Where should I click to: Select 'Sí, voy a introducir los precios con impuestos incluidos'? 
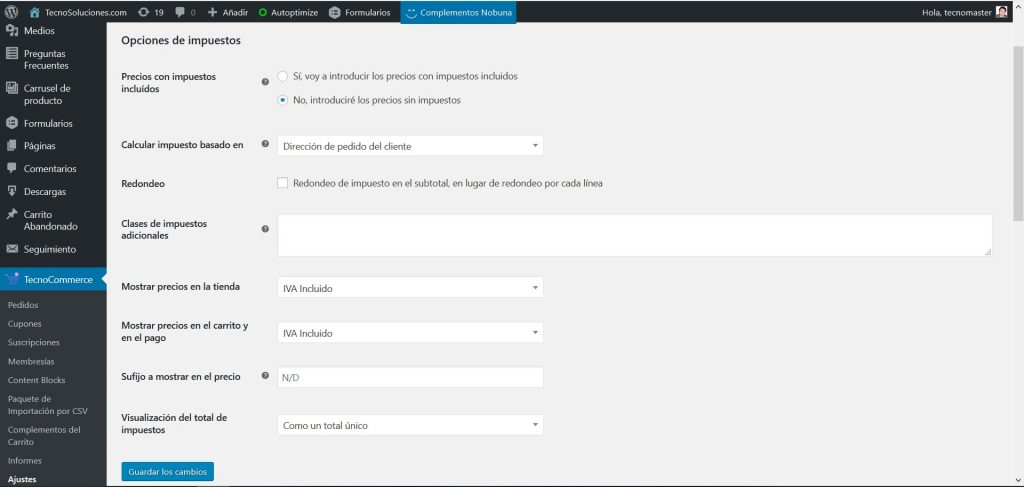point(284,76)
